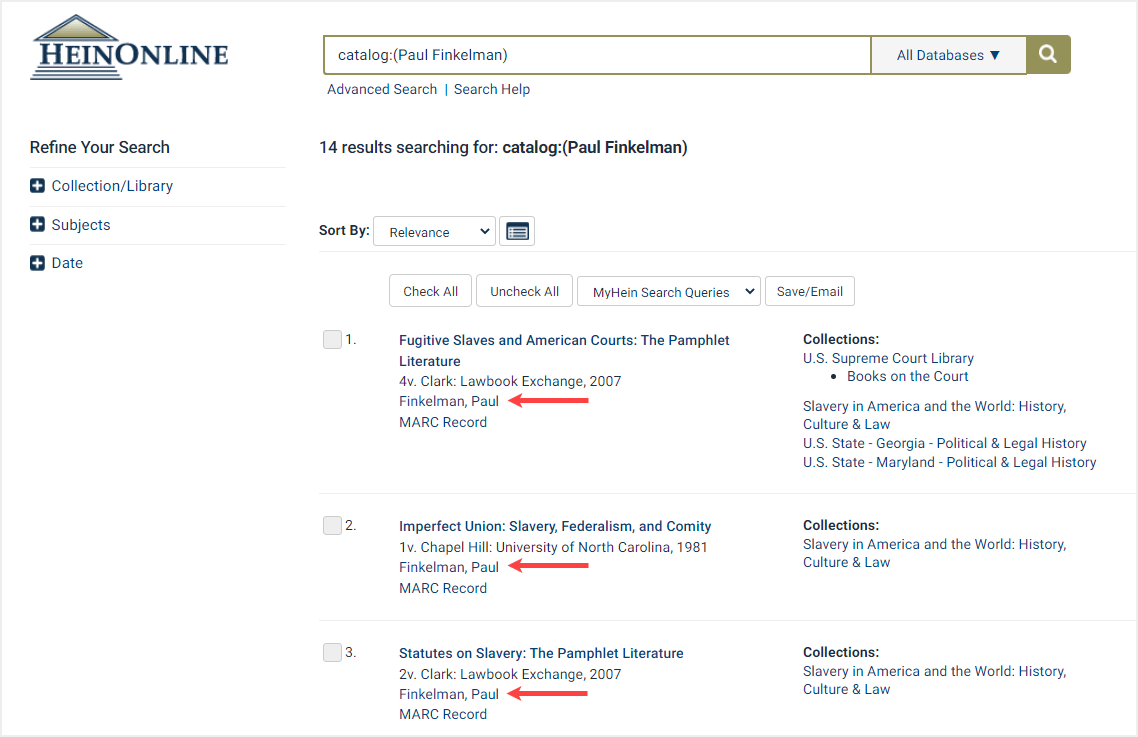Click the gold search magnifying glass icon
This screenshot has width=1138, height=737.
point(1047,55)
